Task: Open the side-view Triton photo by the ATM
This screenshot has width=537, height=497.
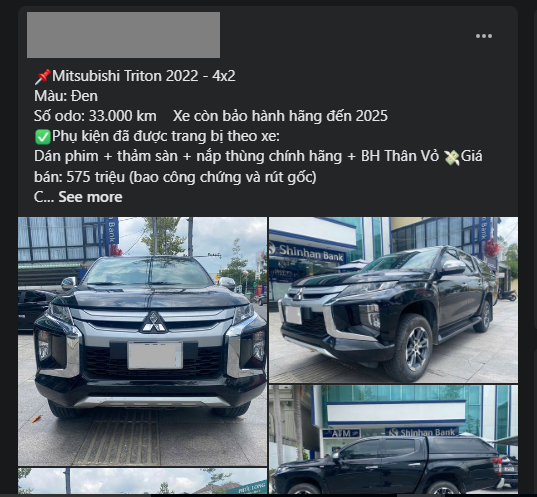Action: [x=394, y=439]
